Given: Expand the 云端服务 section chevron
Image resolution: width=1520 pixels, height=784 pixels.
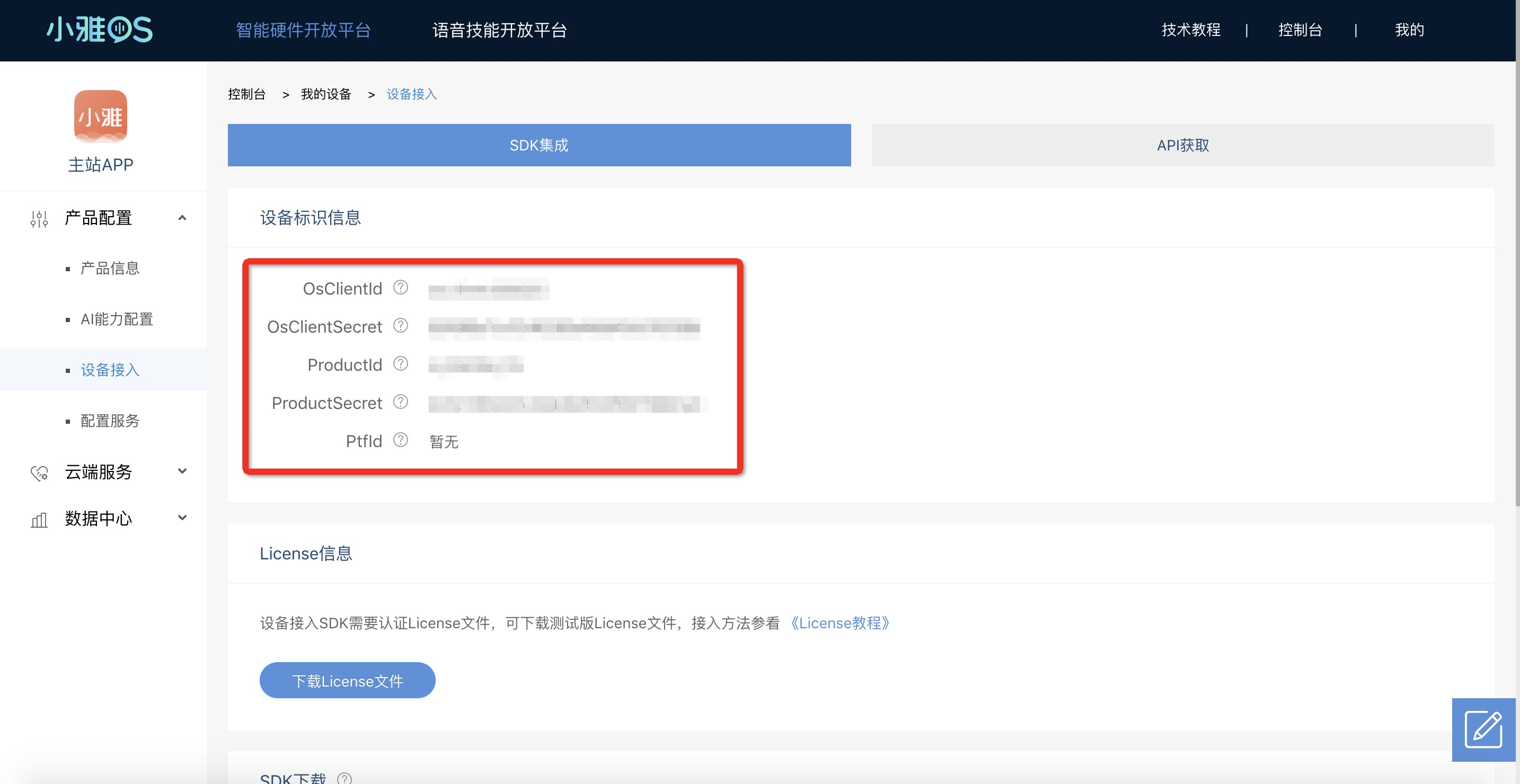Looking at the screenshot, I should click(x=182, y=471).
